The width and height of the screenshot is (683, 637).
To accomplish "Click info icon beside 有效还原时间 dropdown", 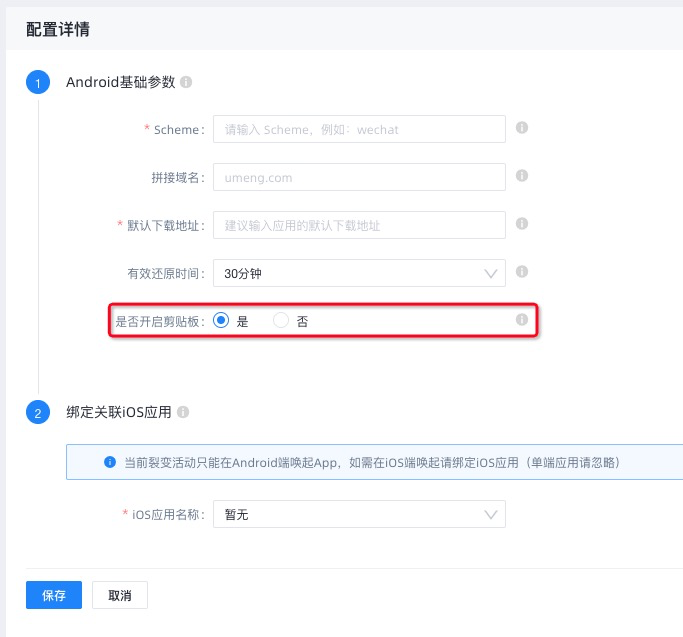I will tap(522, 271).
